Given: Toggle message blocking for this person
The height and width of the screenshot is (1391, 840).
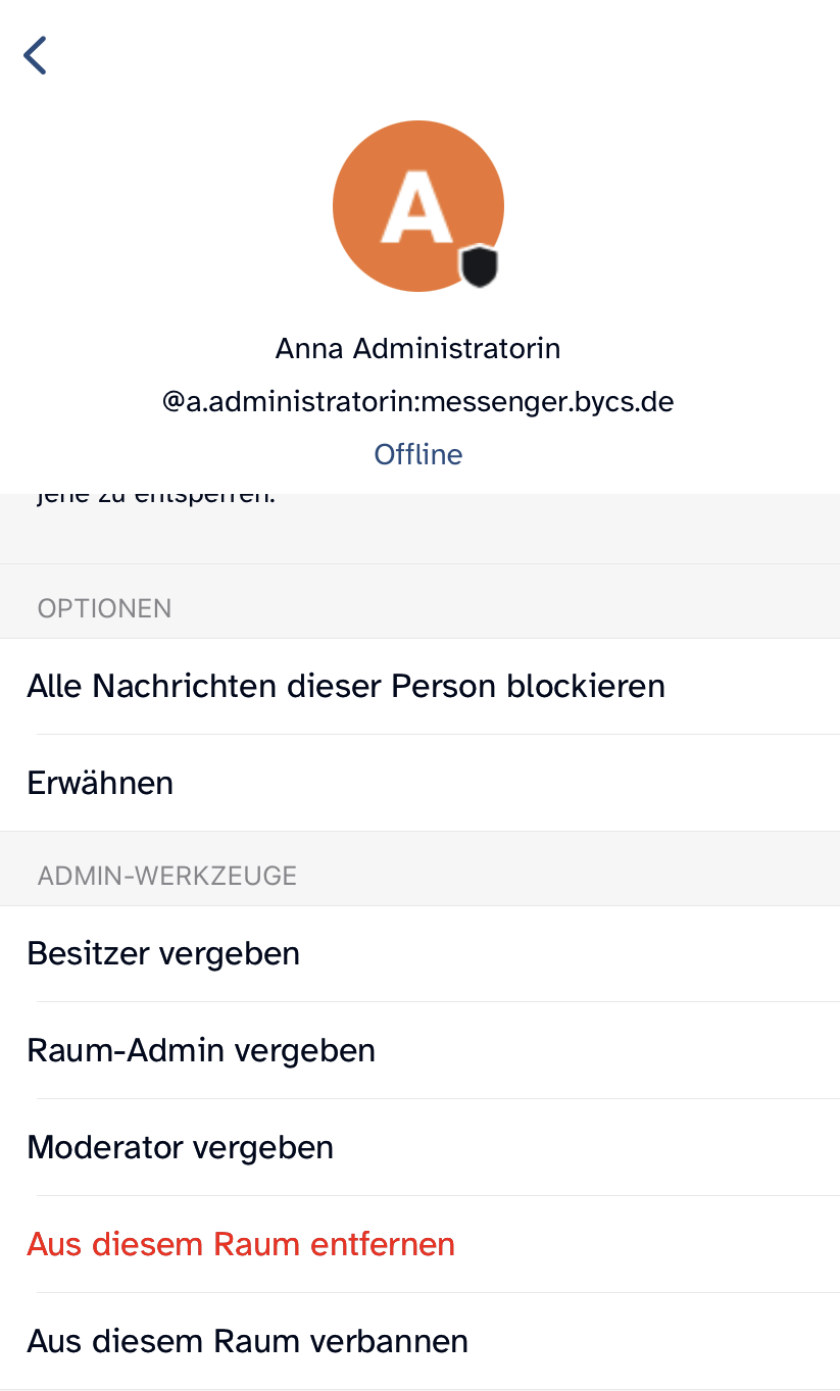Looking at the screenshot, I should tap(345, 686).
